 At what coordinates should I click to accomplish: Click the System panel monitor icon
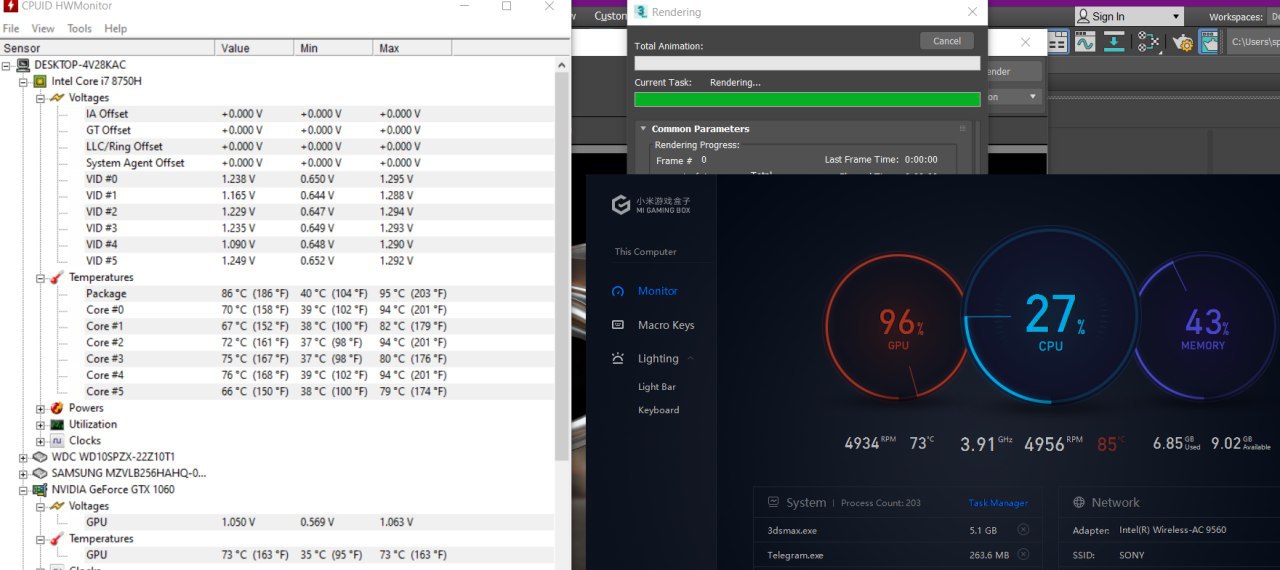(x=773, y=502)
